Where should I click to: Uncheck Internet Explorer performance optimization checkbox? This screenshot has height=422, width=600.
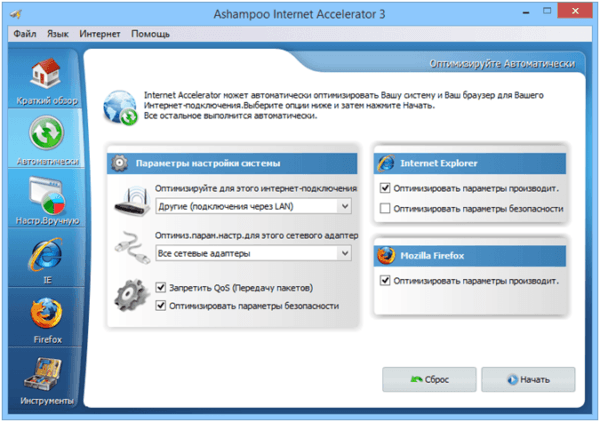(x=385, y=188)
